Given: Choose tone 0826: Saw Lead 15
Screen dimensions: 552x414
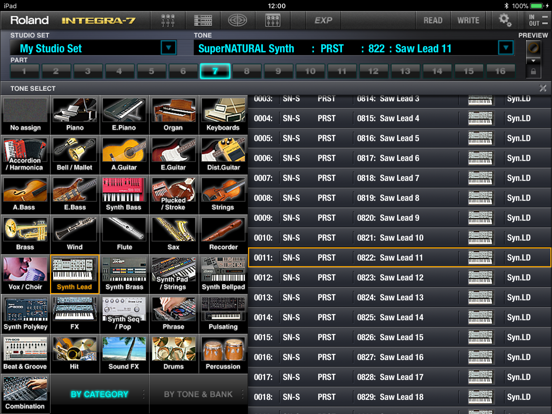Looking at the screenshot, I should [400, 338].
